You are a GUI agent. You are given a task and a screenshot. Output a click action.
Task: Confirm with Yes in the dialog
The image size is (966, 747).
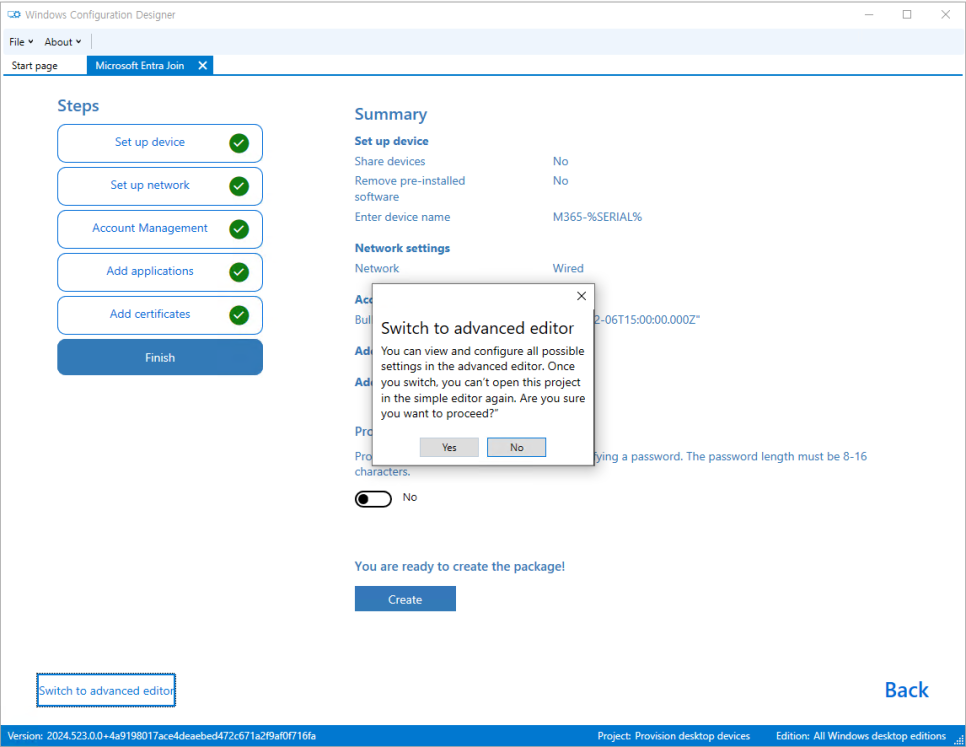coord(449,447)
